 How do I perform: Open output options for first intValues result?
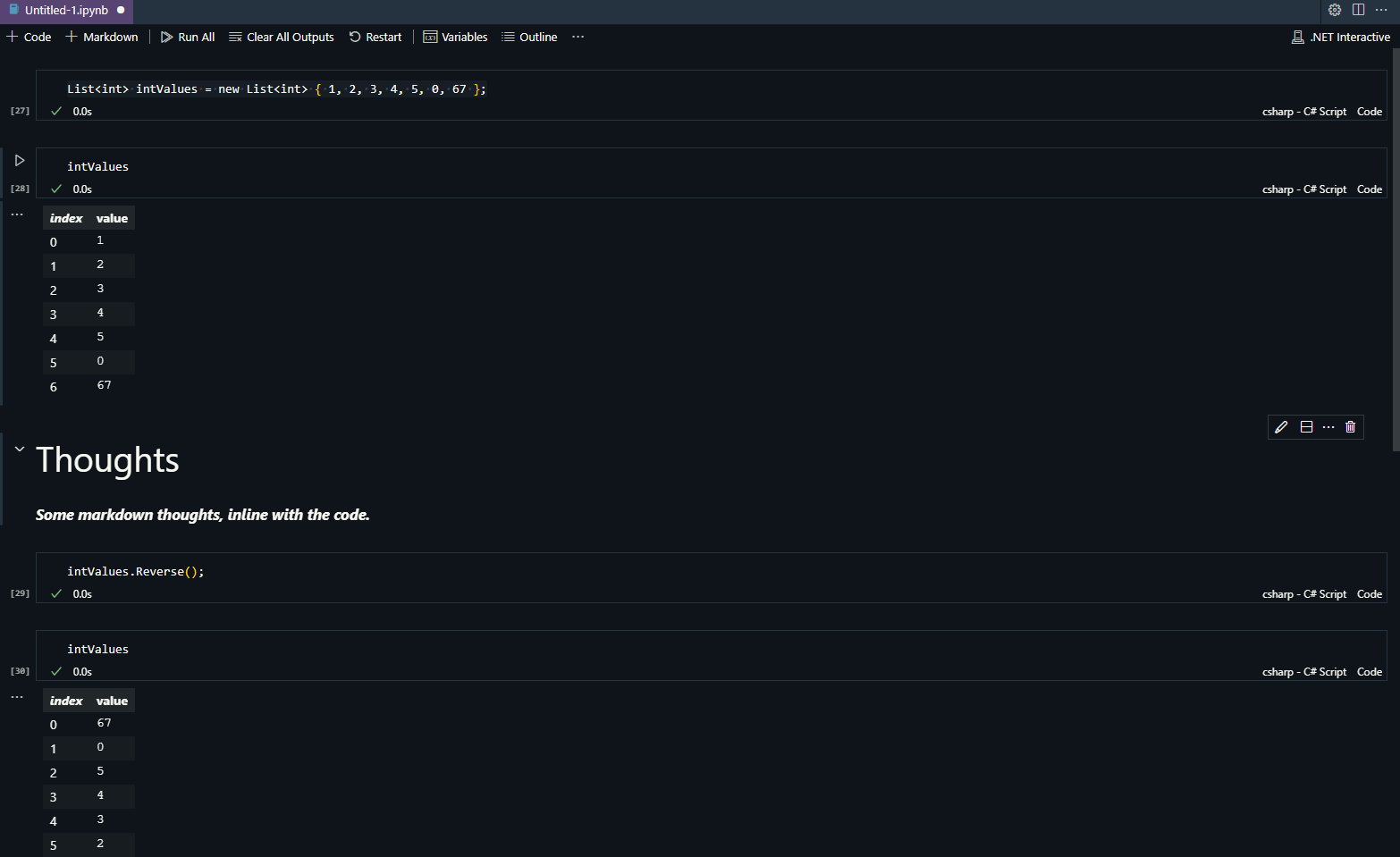pos(17,214)
